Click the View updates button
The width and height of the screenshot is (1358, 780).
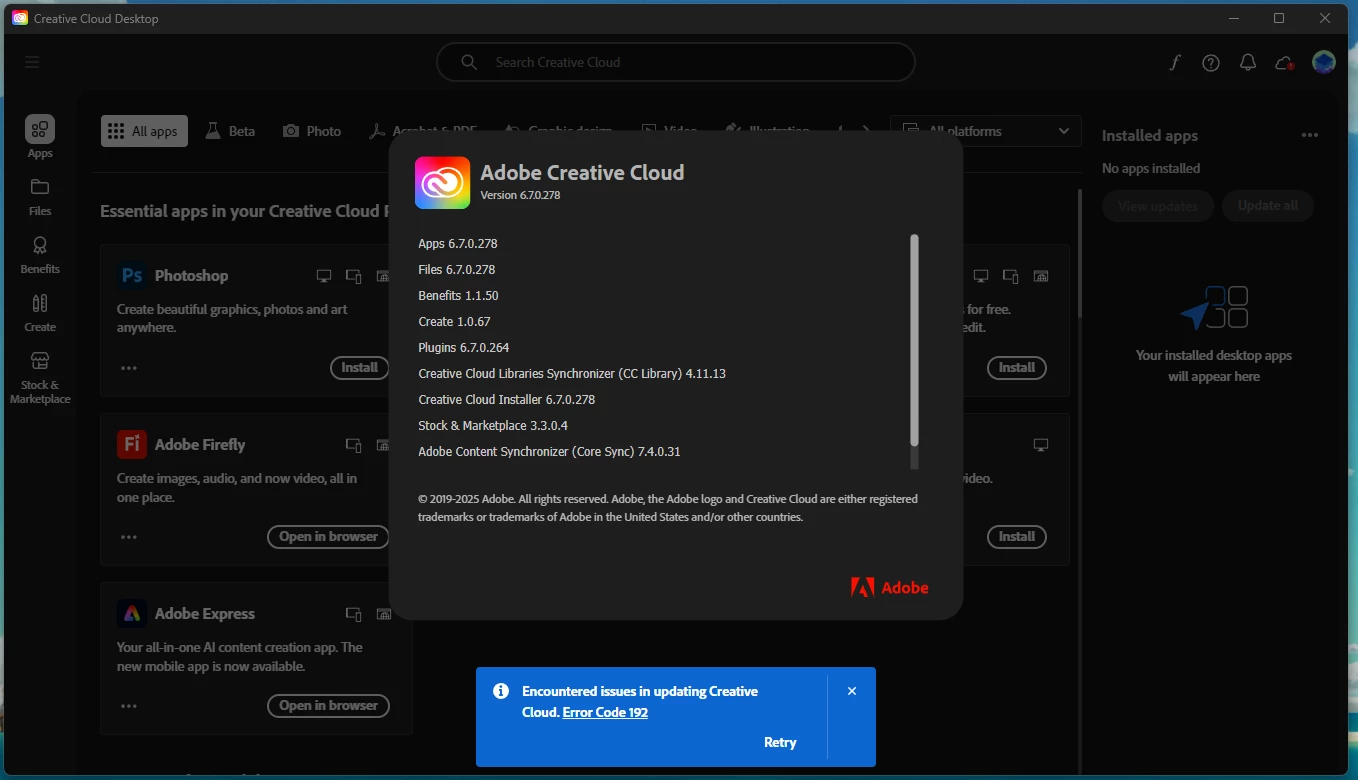pyautogui.click(x=1158, y=206)
